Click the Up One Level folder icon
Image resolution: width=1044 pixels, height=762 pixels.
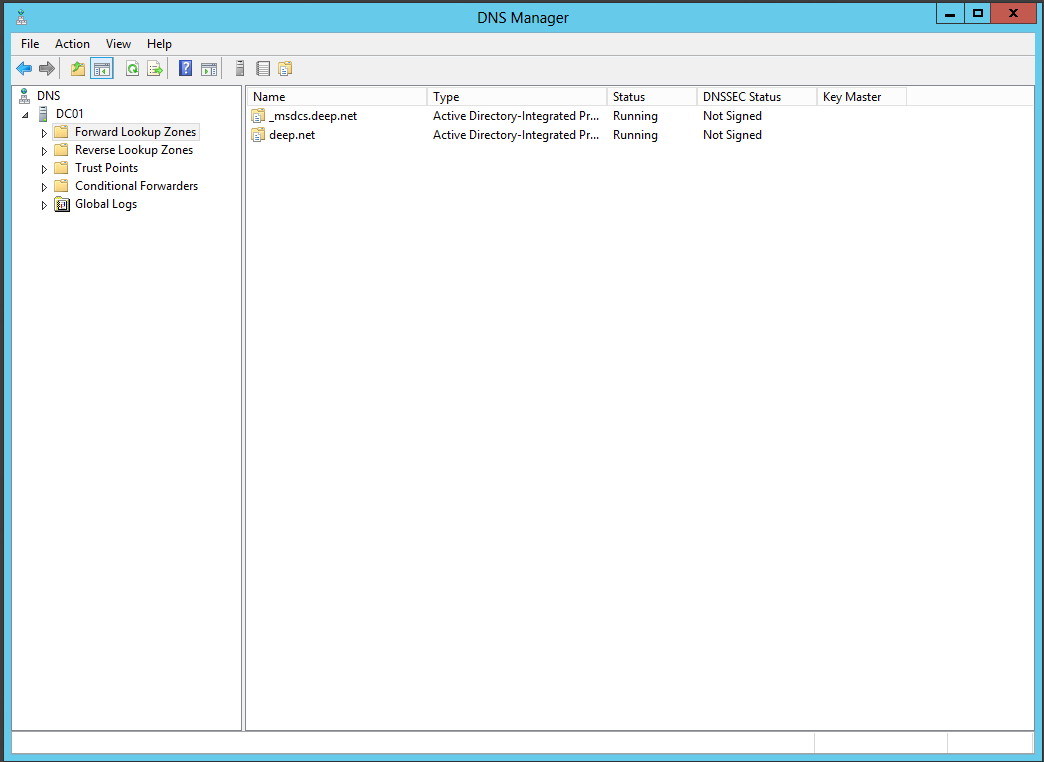pos(78,69)
